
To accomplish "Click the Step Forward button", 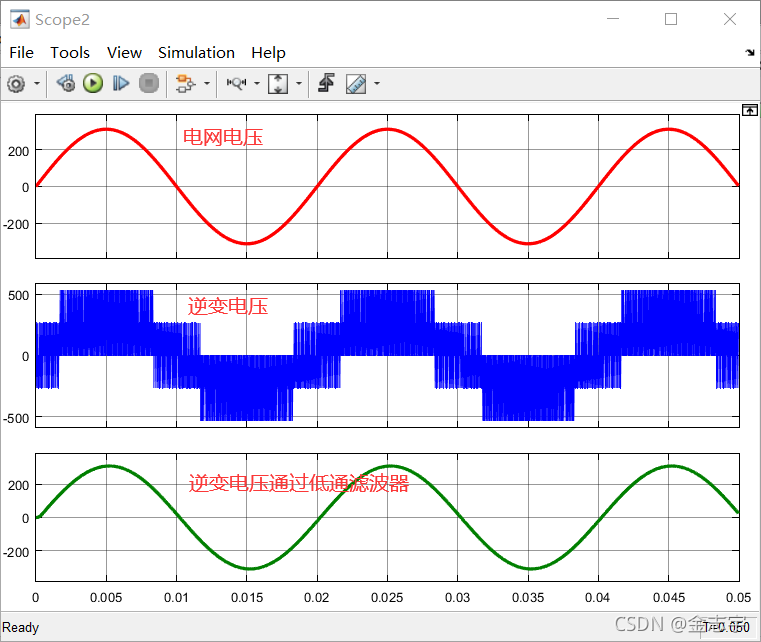I will [x=120, y=83].
